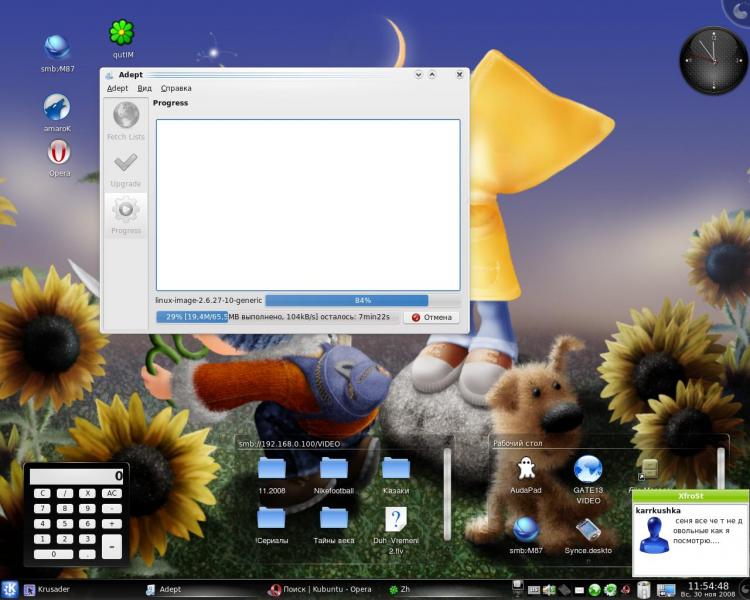Open the !Сериалы folder

tap(271, 518)
